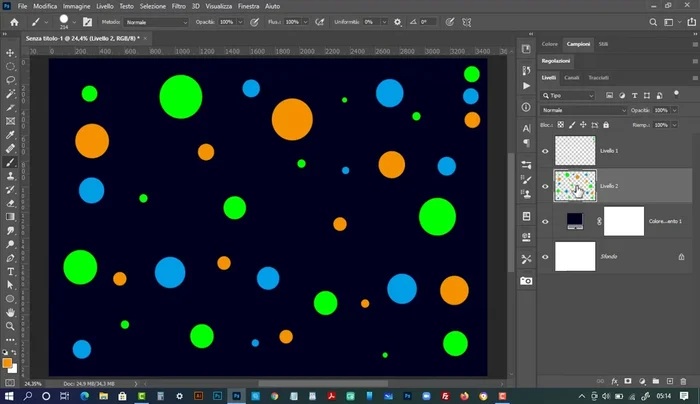
Task: Pick the Eraser tool
Action: tap(10, 202)
